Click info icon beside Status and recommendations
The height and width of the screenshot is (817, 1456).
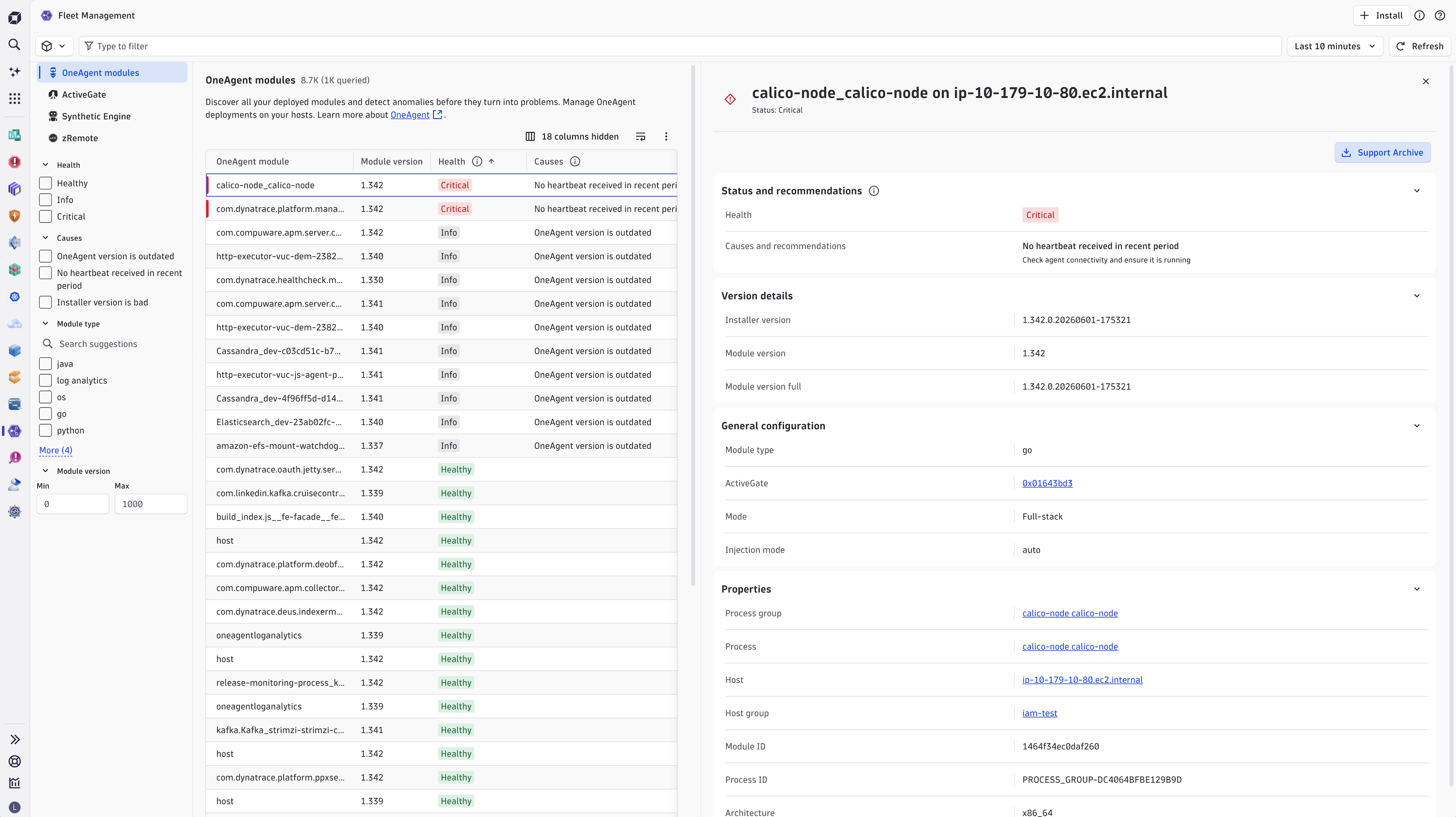pyautogui.click(x=874, y=191)
